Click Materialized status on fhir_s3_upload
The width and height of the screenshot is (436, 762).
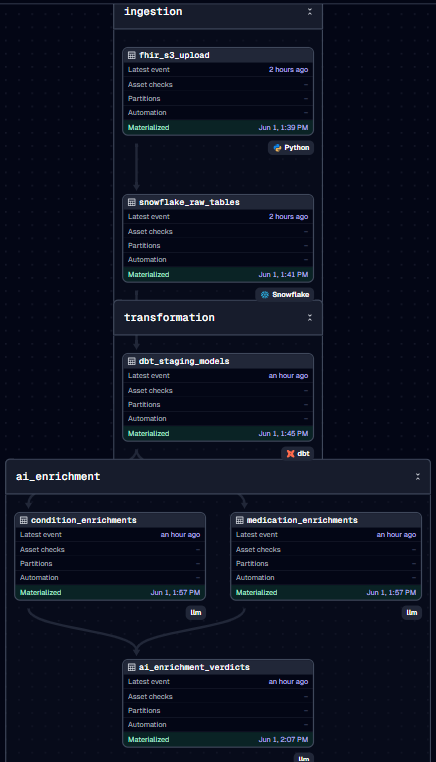148,127
